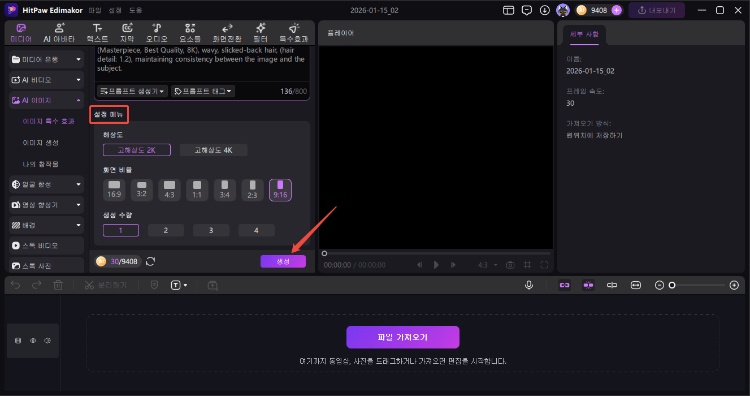
Task: Step to the next frame in the player
Action: point(453,264)
